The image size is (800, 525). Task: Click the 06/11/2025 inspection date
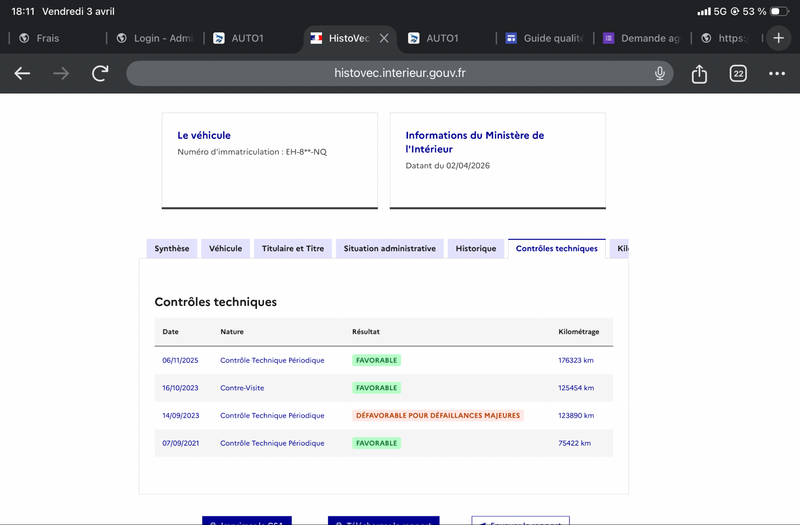point(181,360)
